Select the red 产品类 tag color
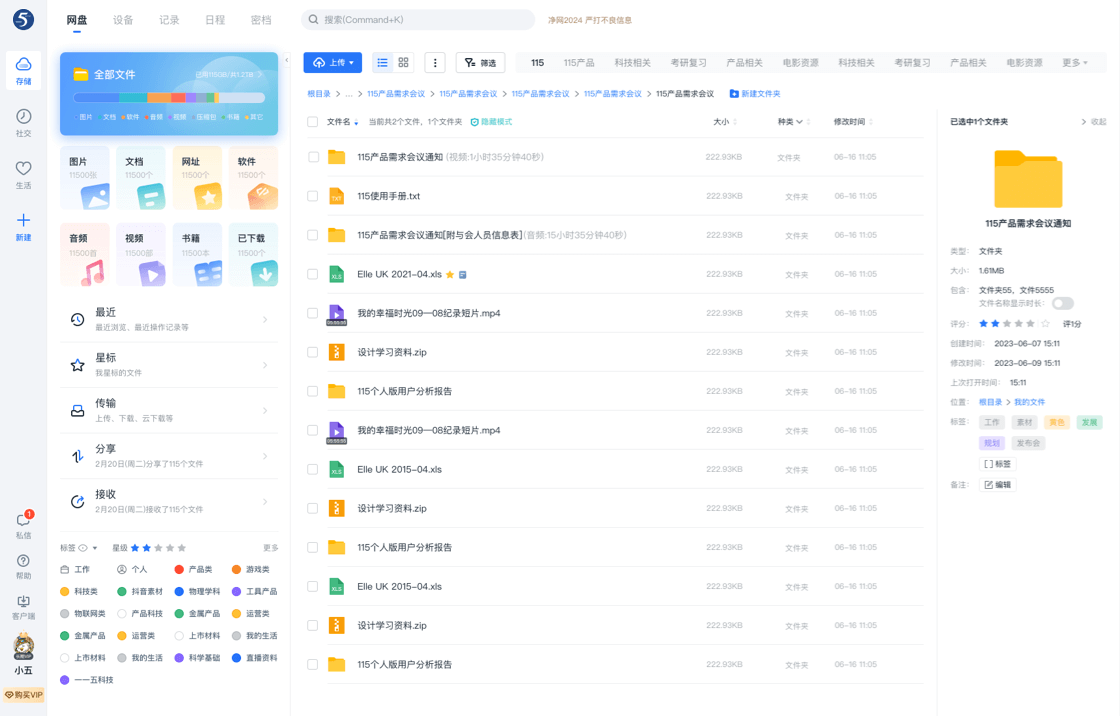 [180, 569]
